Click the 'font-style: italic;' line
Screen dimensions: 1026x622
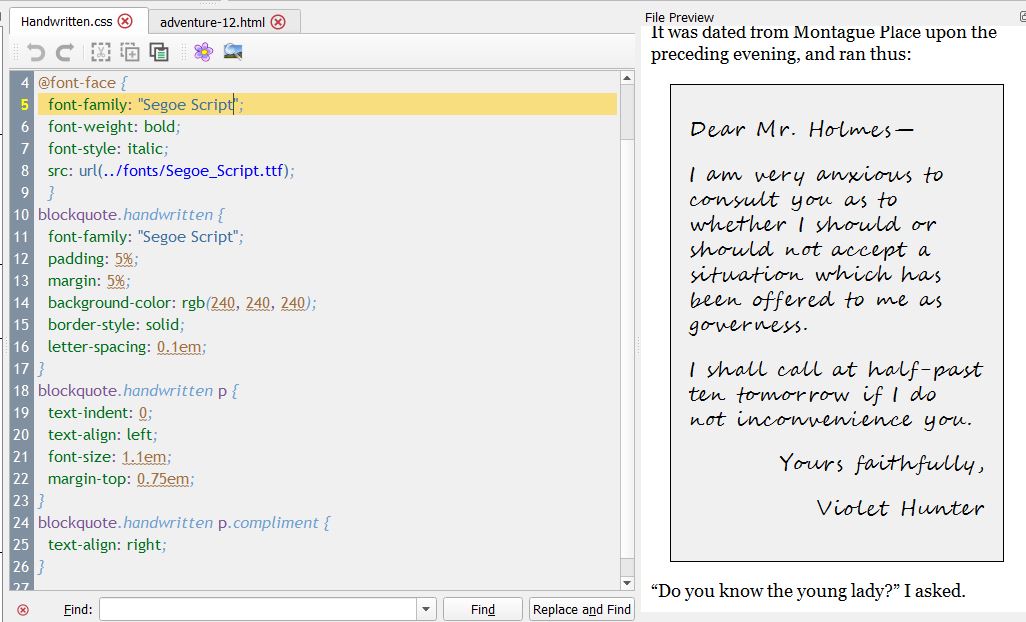108,148
